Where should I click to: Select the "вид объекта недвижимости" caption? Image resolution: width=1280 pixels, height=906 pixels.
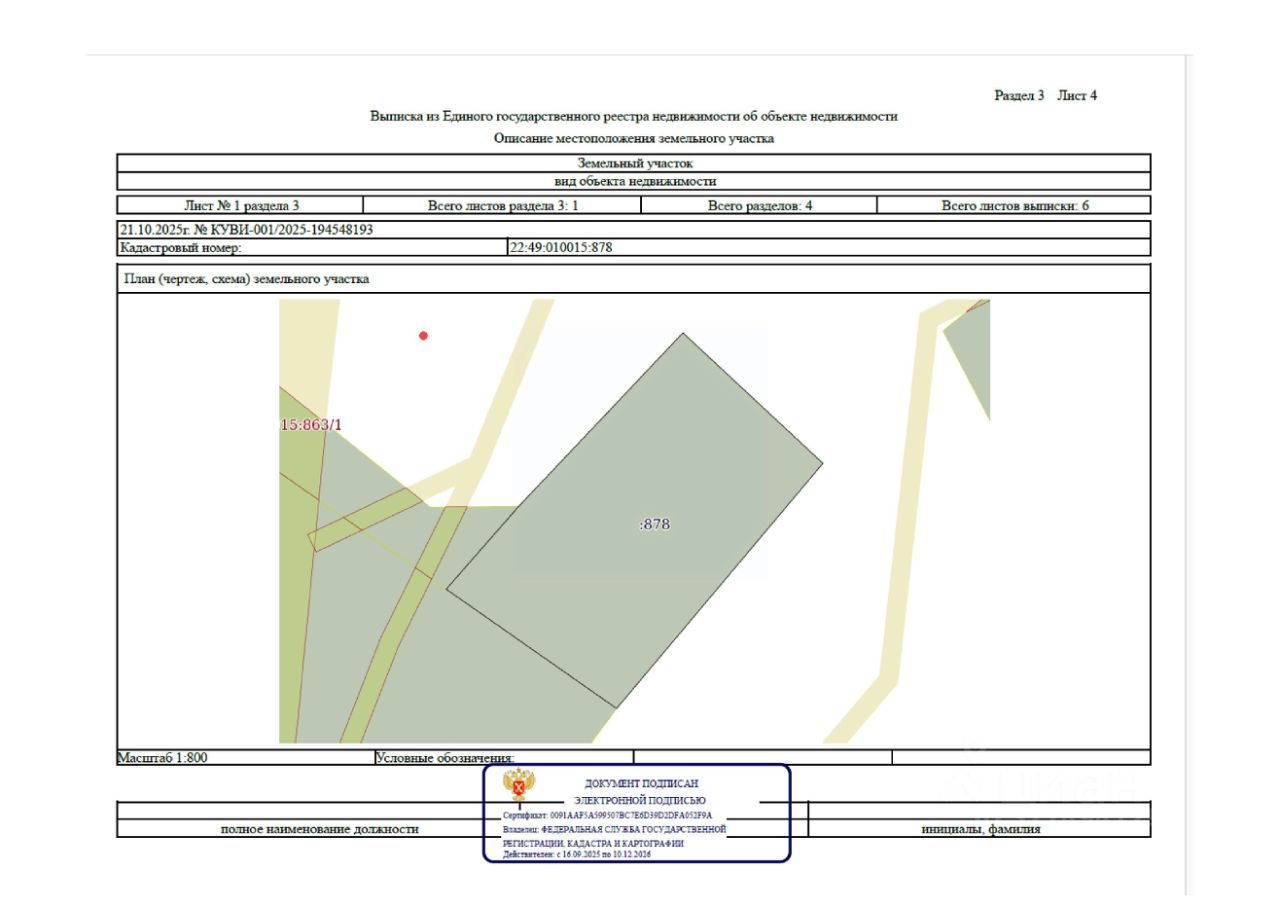(634, 182)
